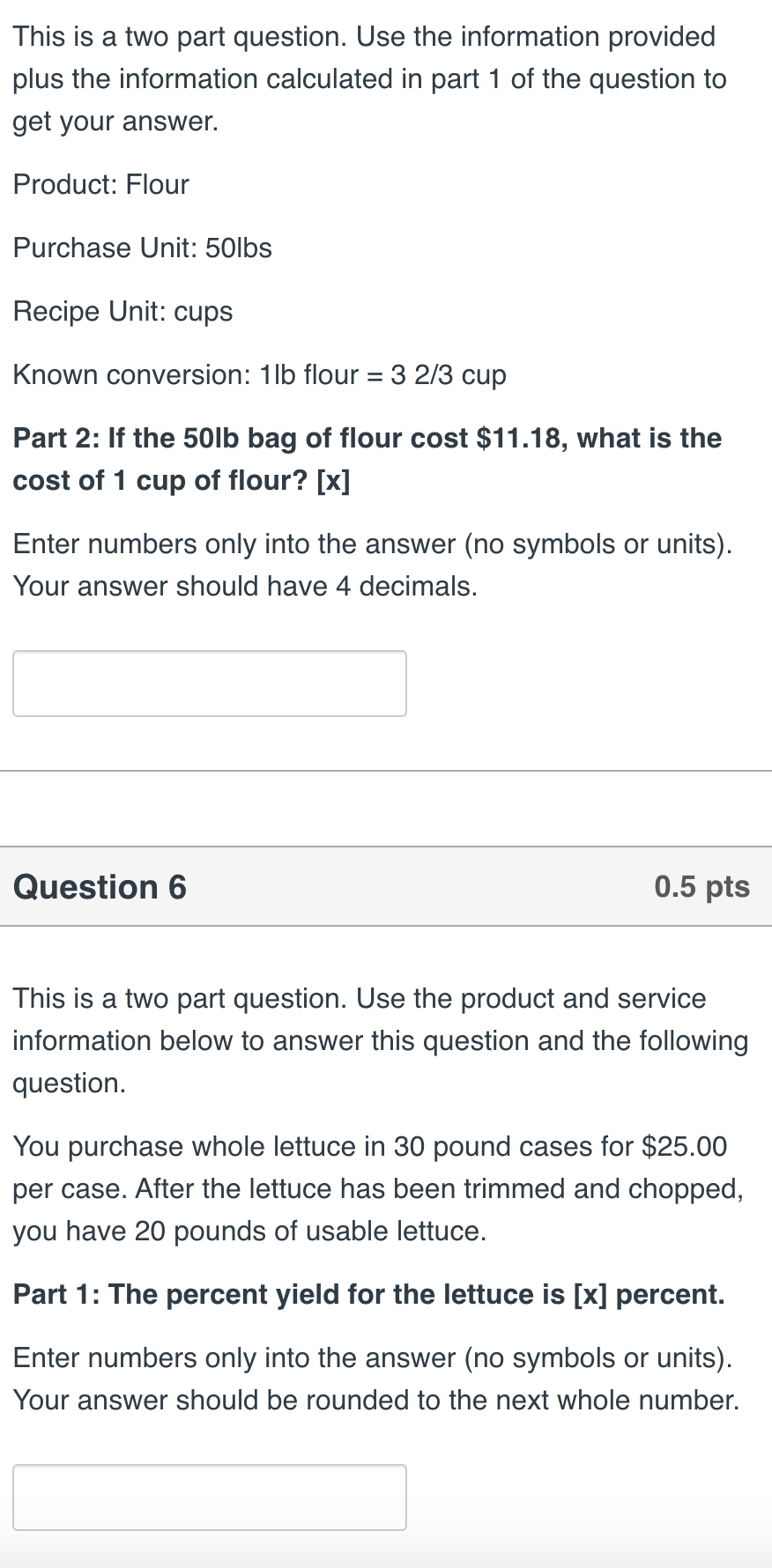The image size is (772, 1568).
Task: Select the Purchase Unit: 50lbs text
Action: point(143,248)
